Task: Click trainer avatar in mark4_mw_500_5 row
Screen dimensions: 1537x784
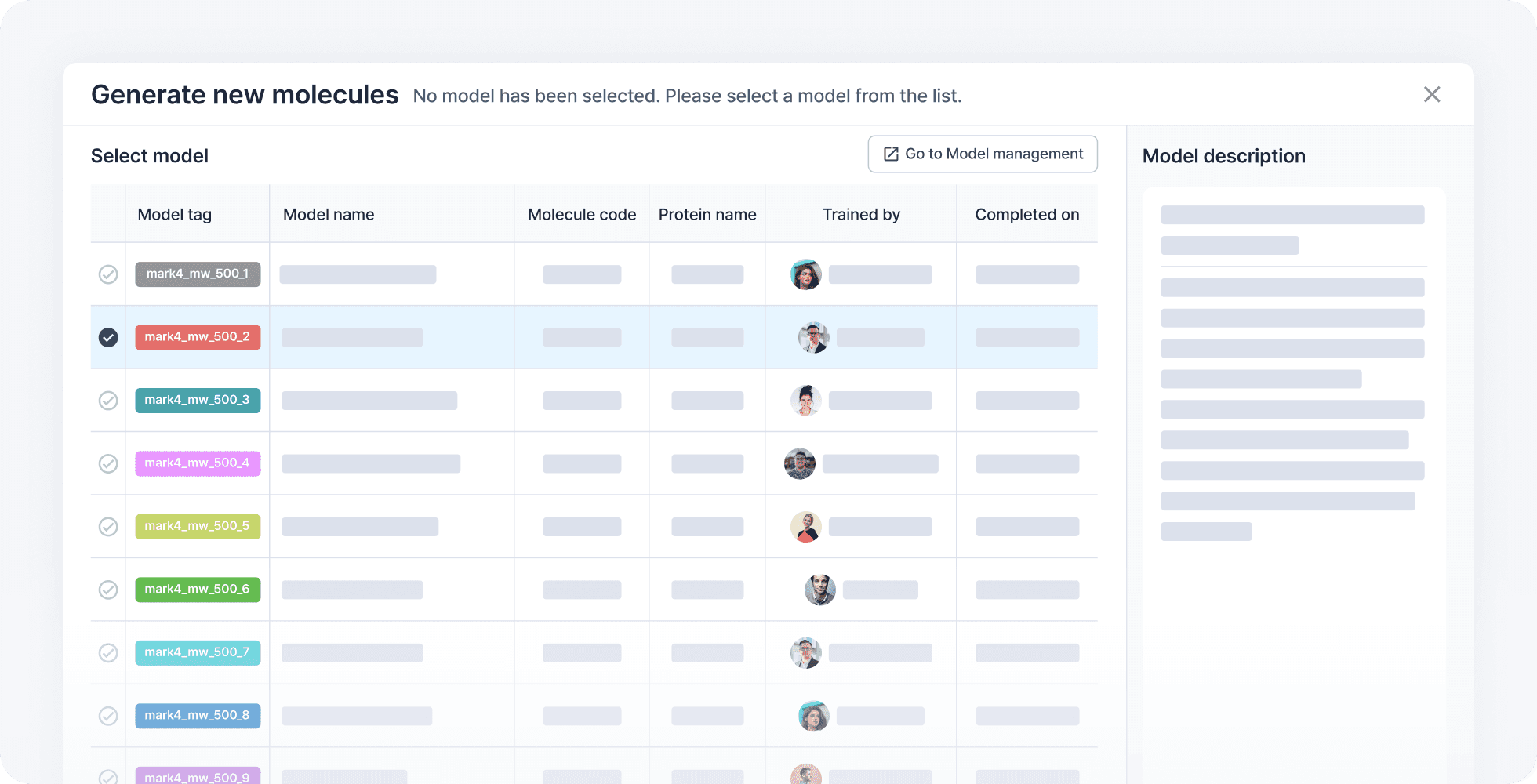Action: (x=806, y=527)
